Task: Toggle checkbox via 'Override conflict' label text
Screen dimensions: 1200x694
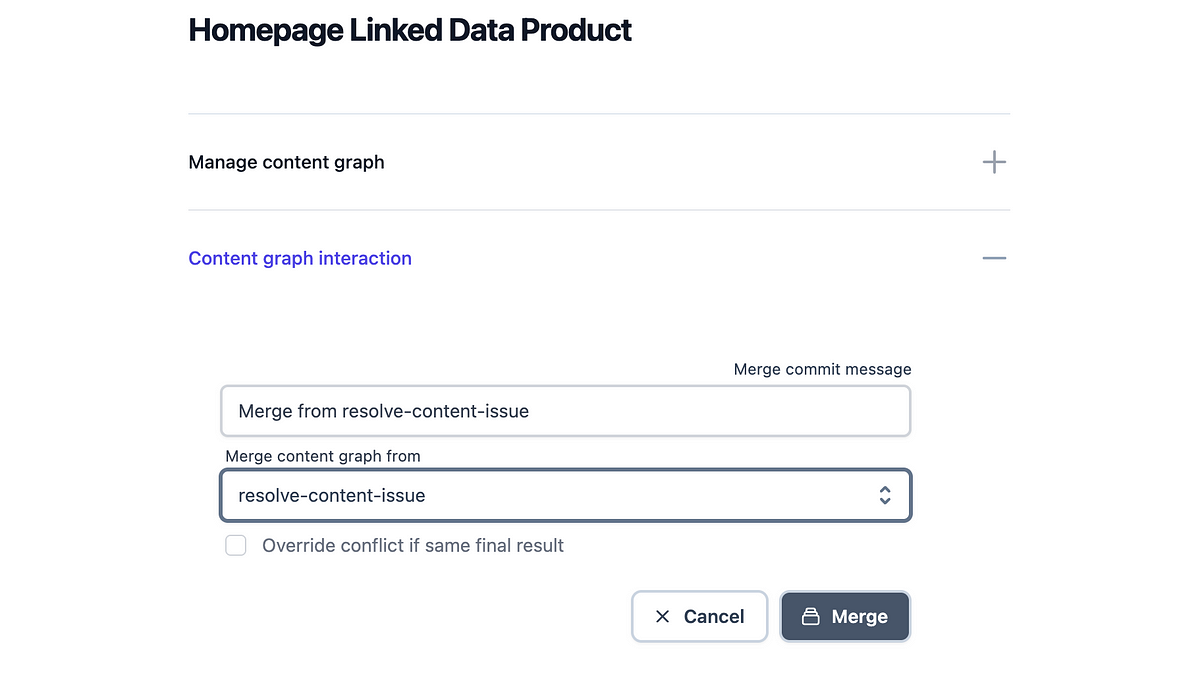Action: 413,546
